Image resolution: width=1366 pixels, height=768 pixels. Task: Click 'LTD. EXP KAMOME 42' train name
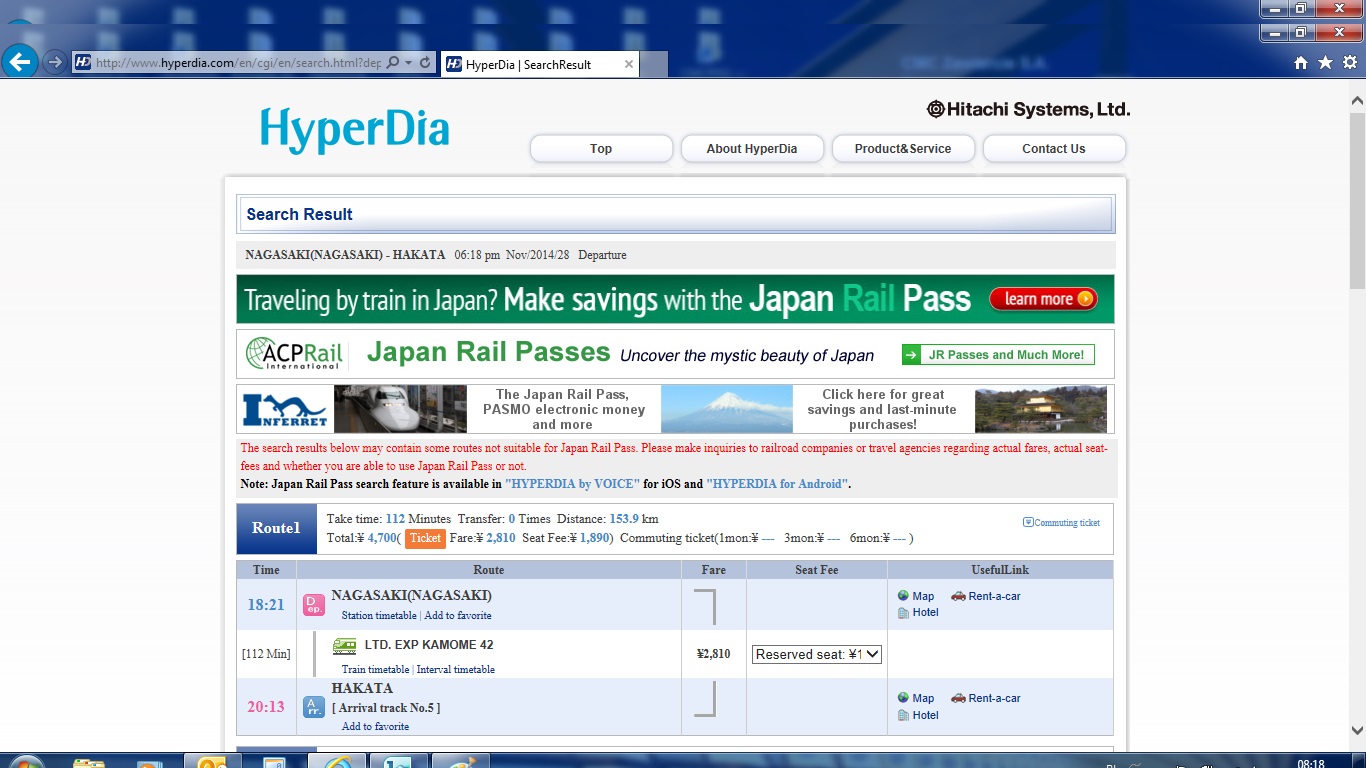point(429,645)
